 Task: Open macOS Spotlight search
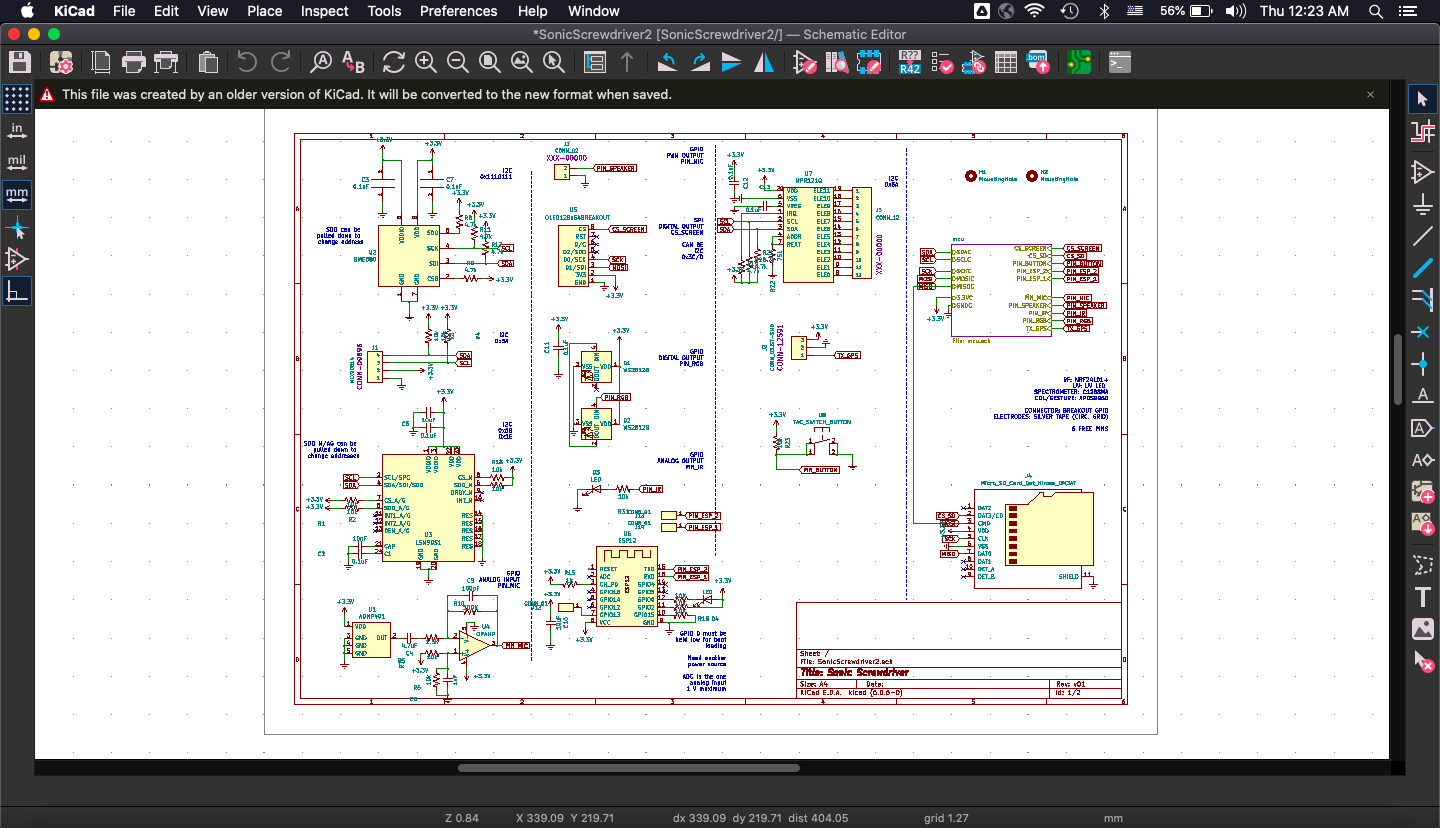click(x=1376, y=11)
